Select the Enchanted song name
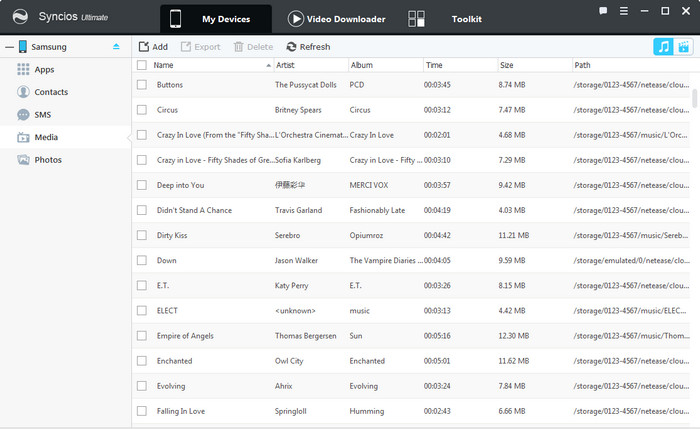700x429 pixels. click(x=175, y=361)
